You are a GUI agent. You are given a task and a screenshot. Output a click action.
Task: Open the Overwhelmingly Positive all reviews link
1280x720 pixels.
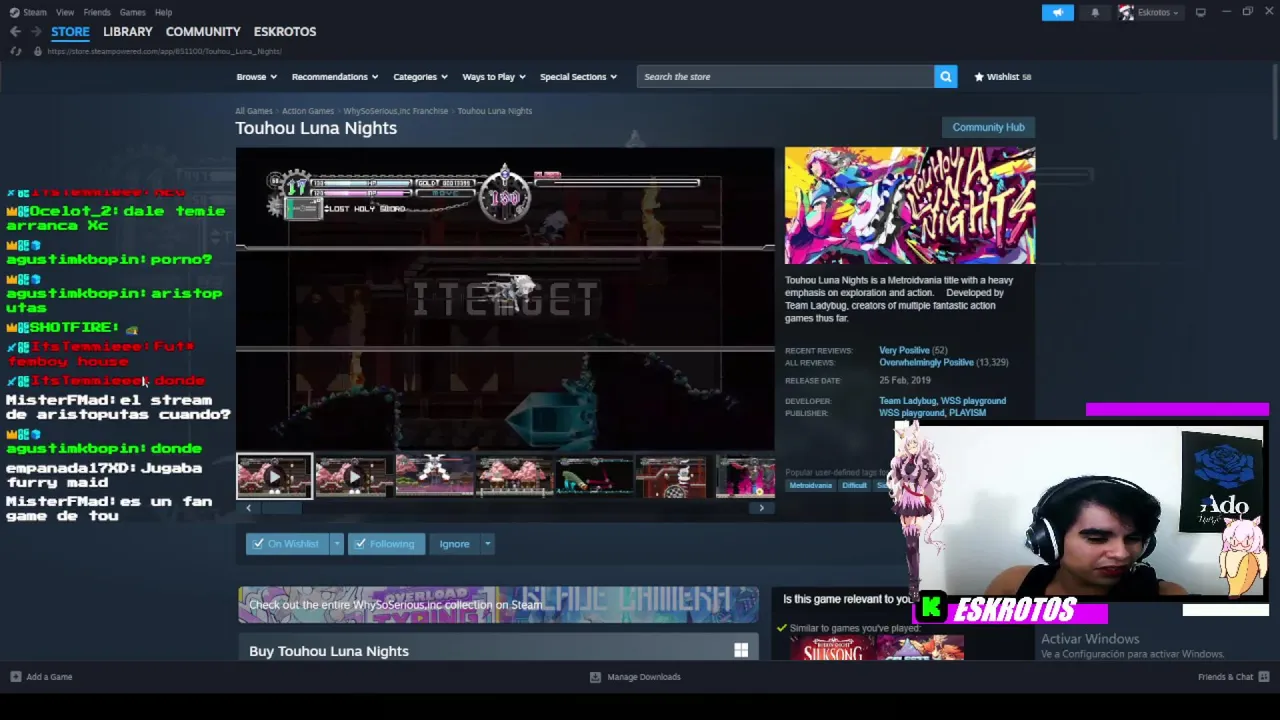click(x=926, y=362)
